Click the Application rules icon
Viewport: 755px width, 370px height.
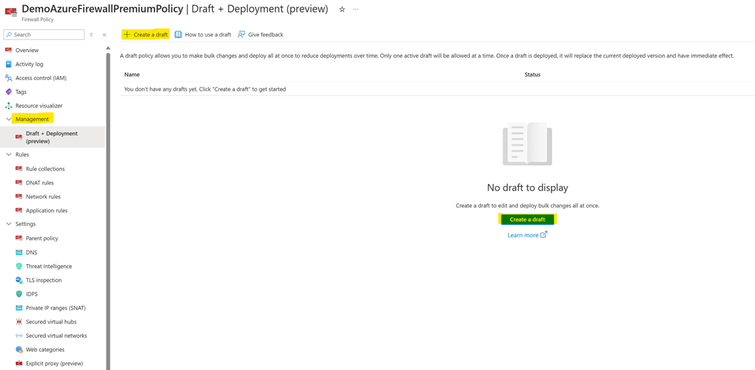pyautogui.click(x=19, y=211)
